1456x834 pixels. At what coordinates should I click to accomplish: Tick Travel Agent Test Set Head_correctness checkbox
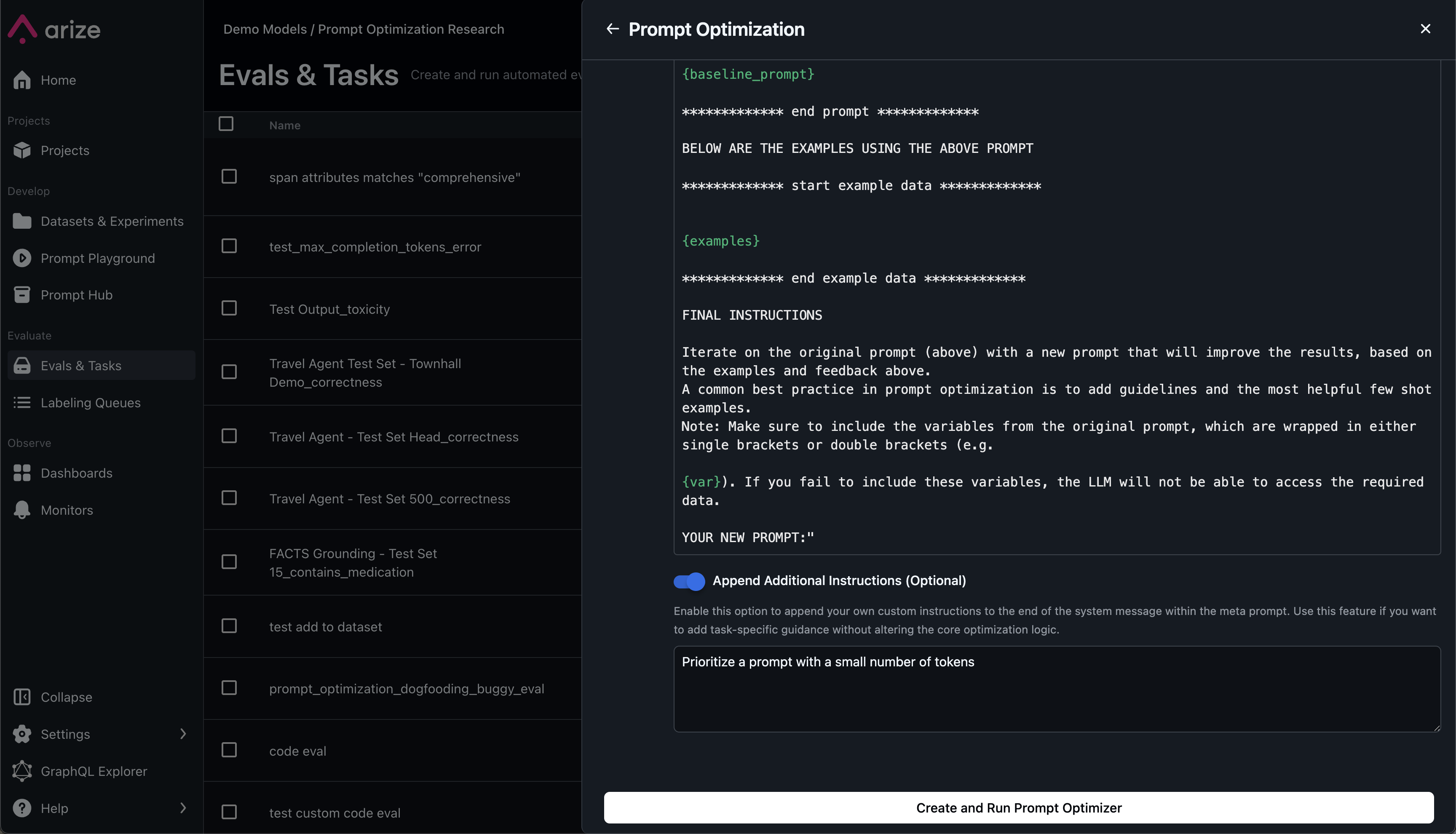coord(229,436)
